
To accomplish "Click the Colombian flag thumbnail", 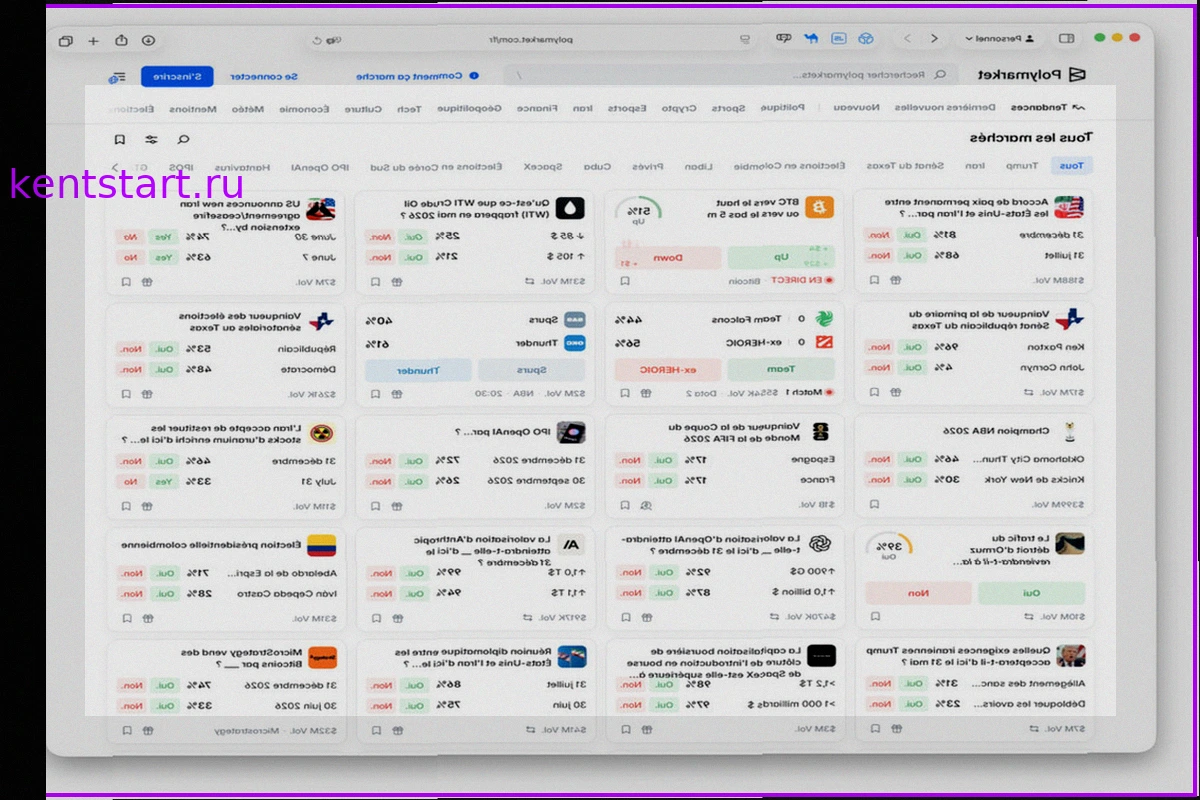I will point(322,545).
